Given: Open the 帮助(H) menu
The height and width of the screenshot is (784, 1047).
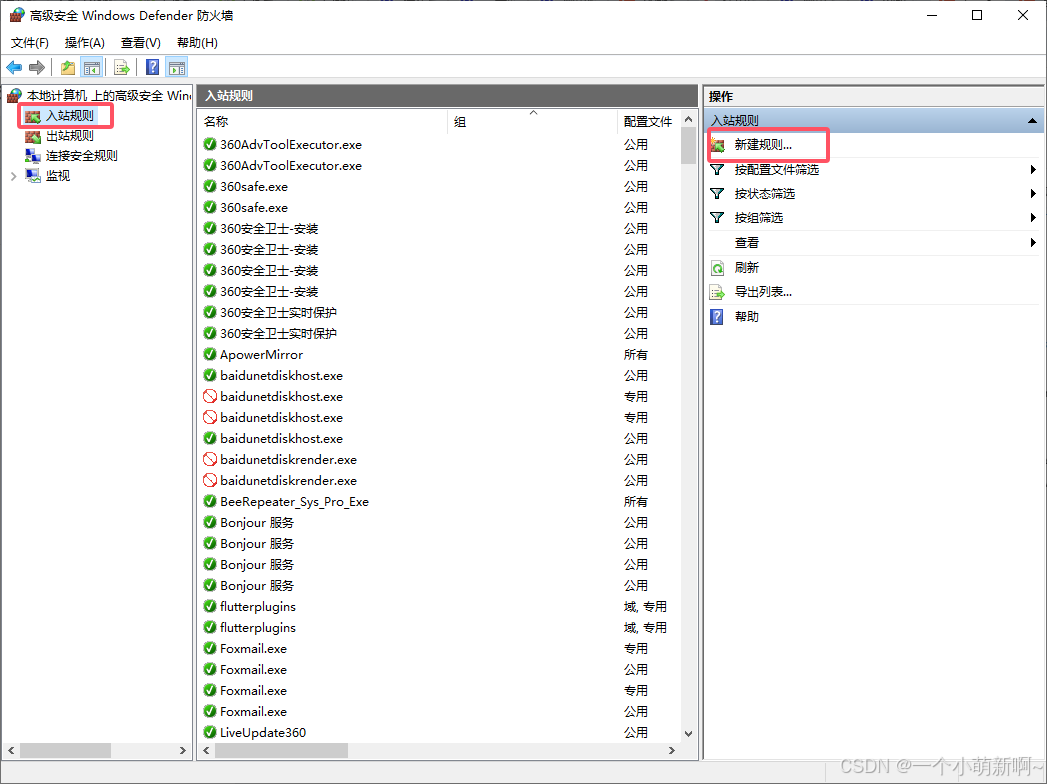Looking at the screenshot, I should pos(197,43).
